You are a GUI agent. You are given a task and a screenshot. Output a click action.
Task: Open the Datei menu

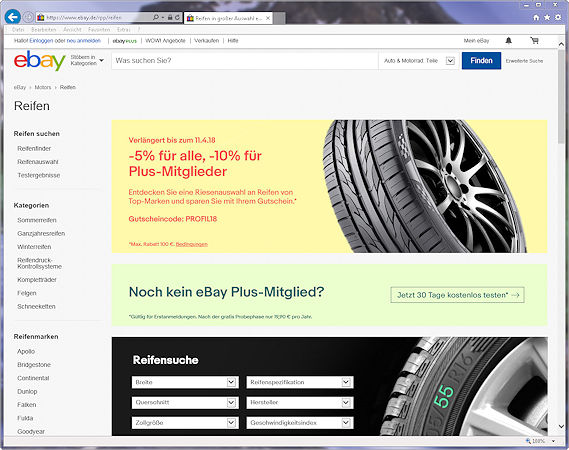point(18,29)
